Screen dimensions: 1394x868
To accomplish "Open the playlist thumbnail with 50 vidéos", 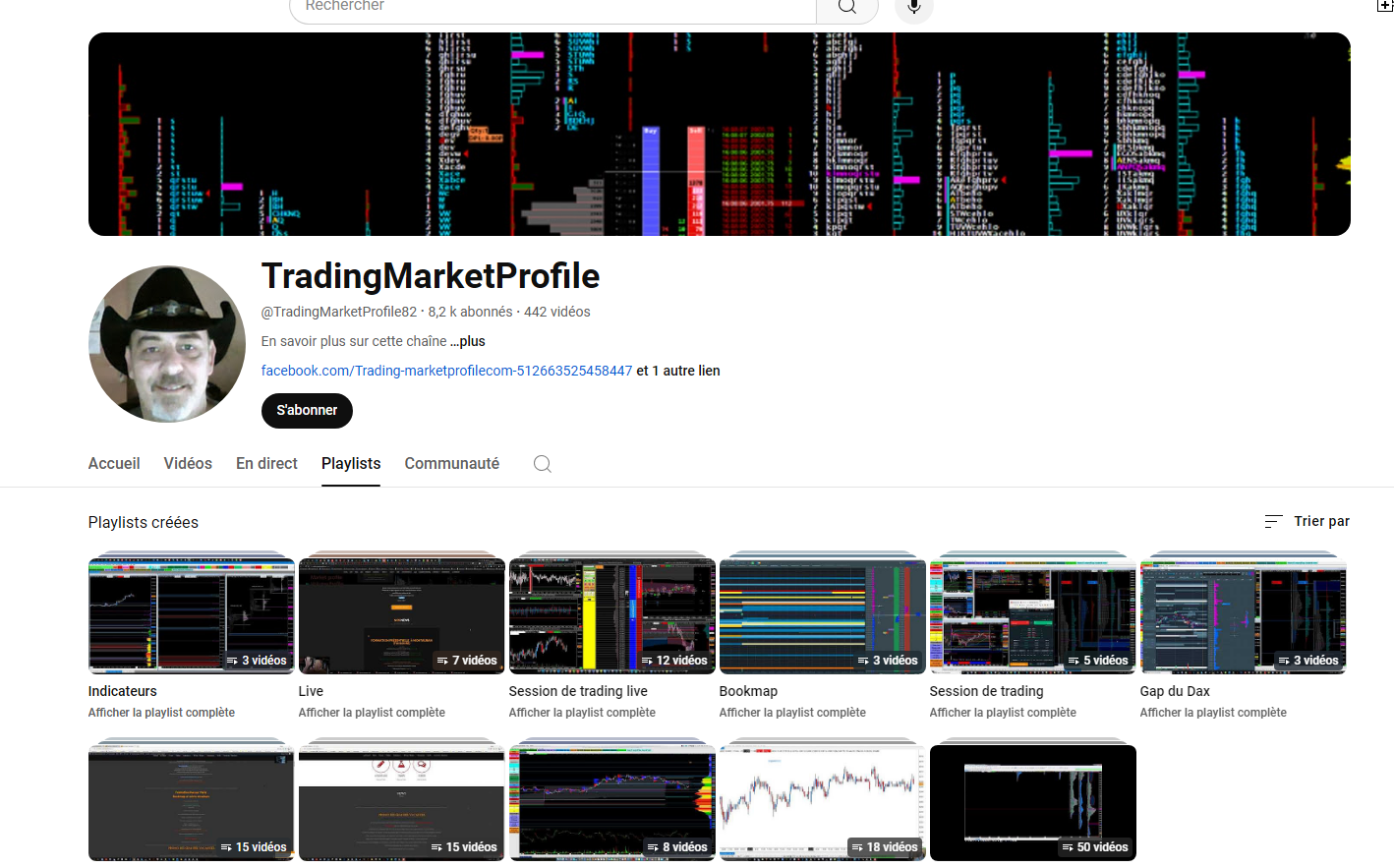I will [1033, 802].
